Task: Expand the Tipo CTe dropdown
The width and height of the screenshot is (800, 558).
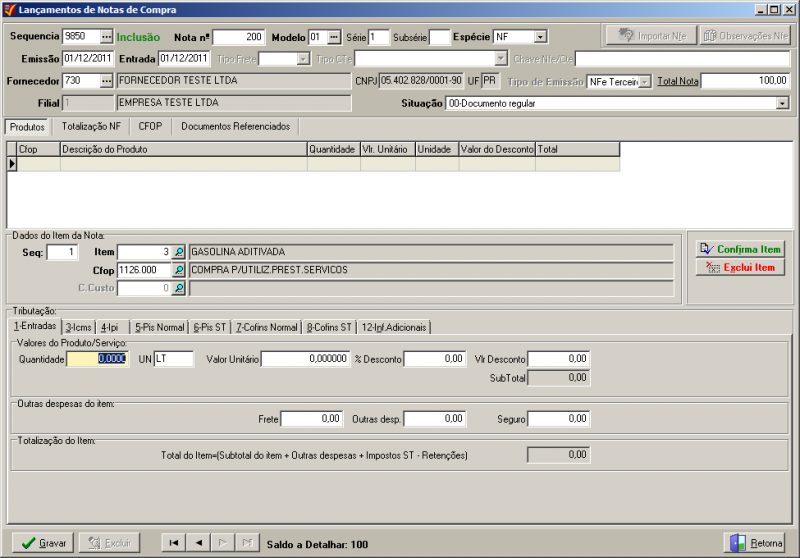Action: click(501, 59)
